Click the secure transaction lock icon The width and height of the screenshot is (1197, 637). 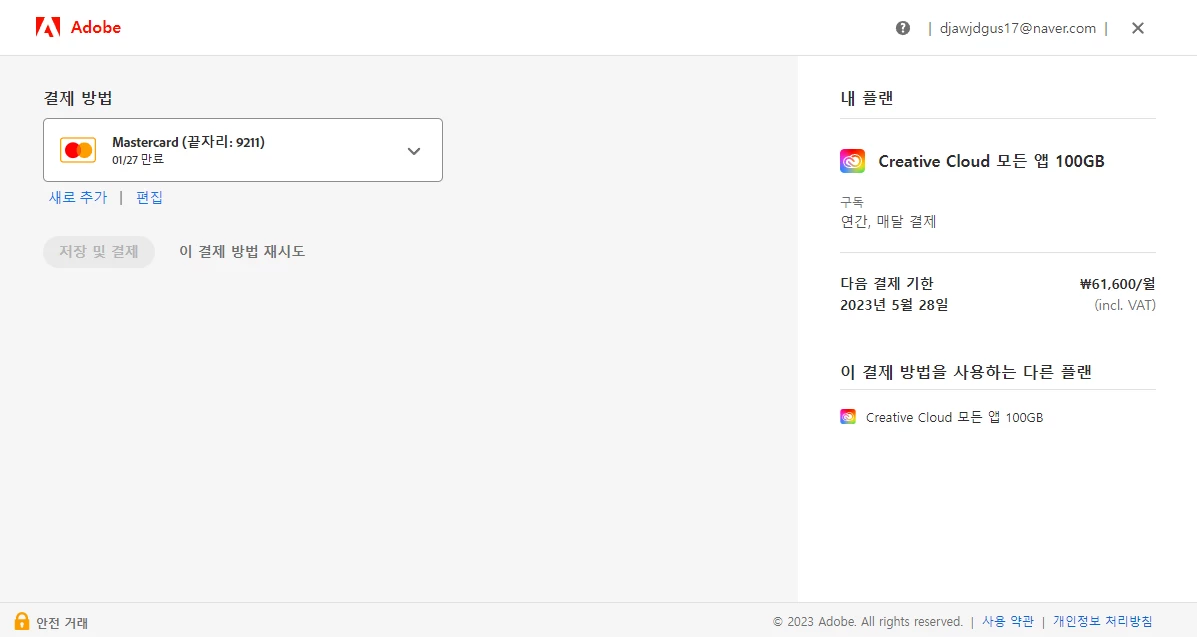21,621
